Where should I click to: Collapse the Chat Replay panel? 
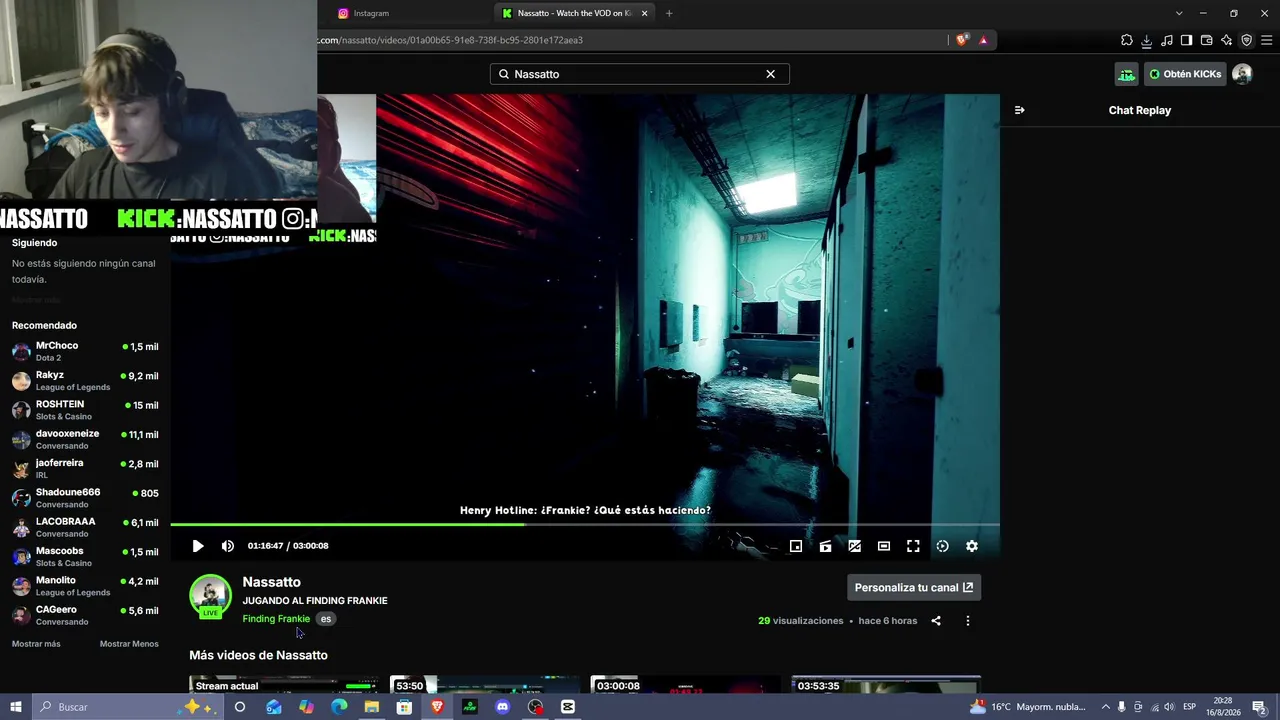point(1019,110)
